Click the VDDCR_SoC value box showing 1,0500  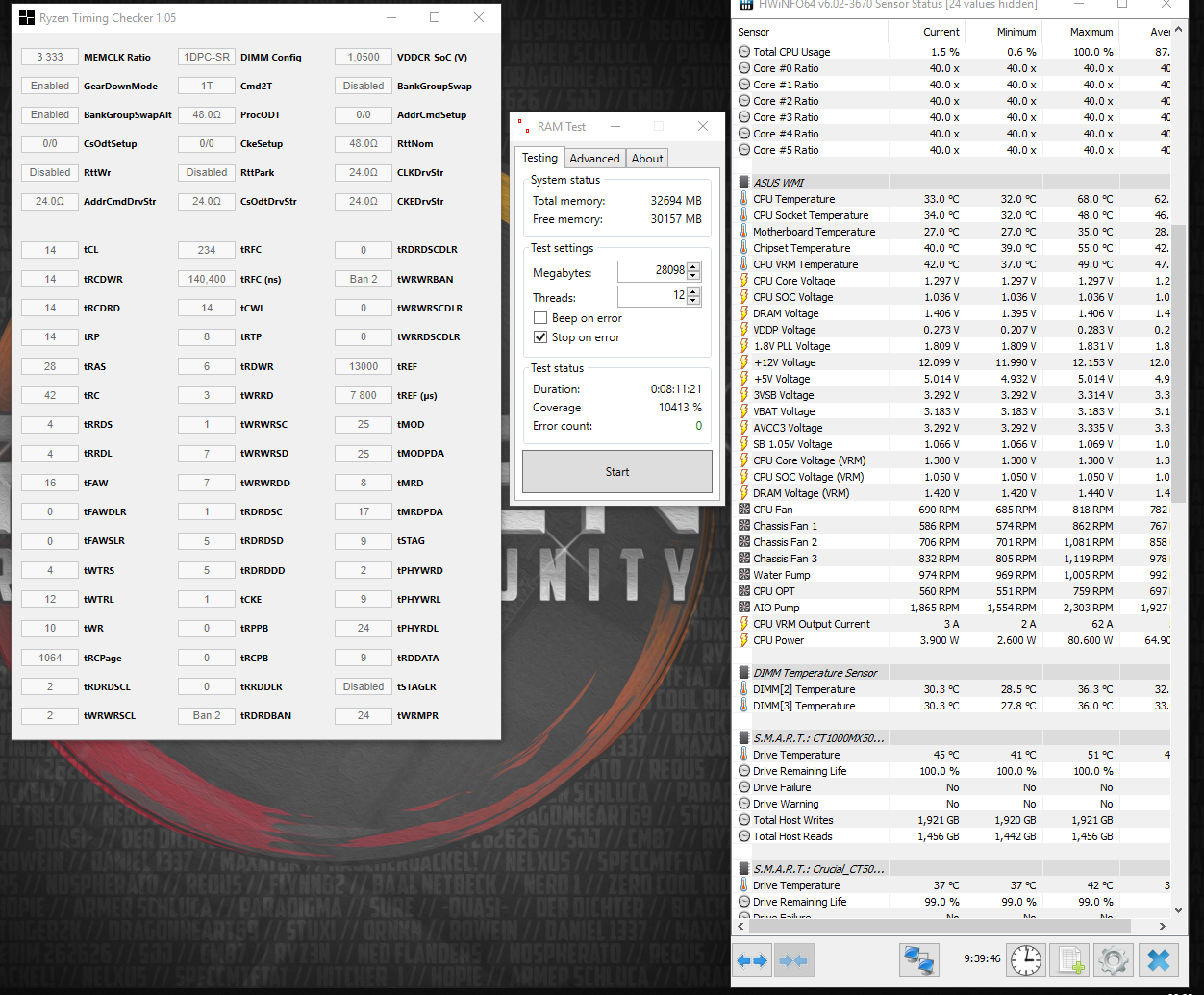pos(364,57)
